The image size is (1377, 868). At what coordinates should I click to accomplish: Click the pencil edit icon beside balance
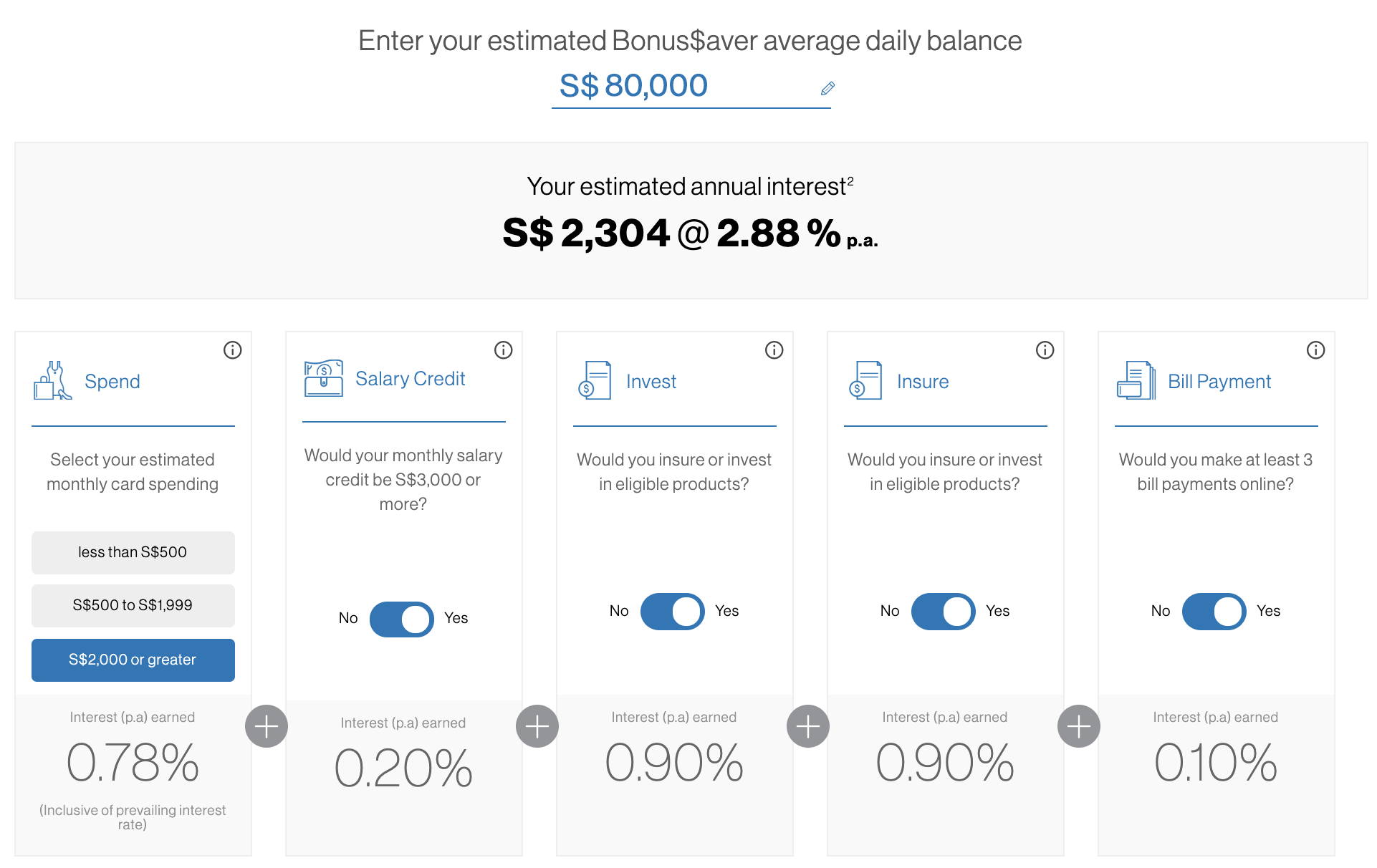click(827, 88)
